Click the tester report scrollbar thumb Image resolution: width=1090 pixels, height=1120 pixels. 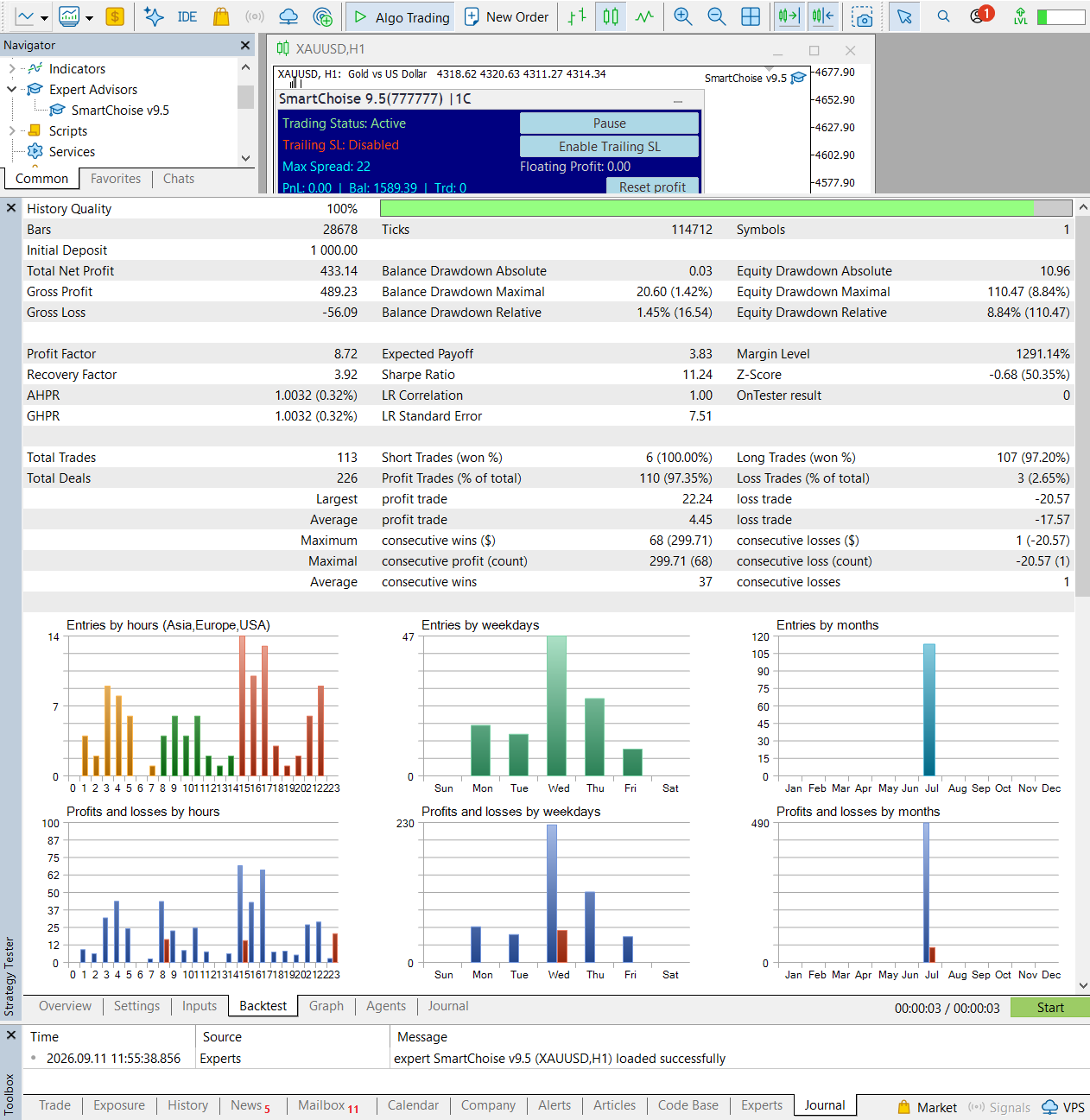tap(1083, 406)
